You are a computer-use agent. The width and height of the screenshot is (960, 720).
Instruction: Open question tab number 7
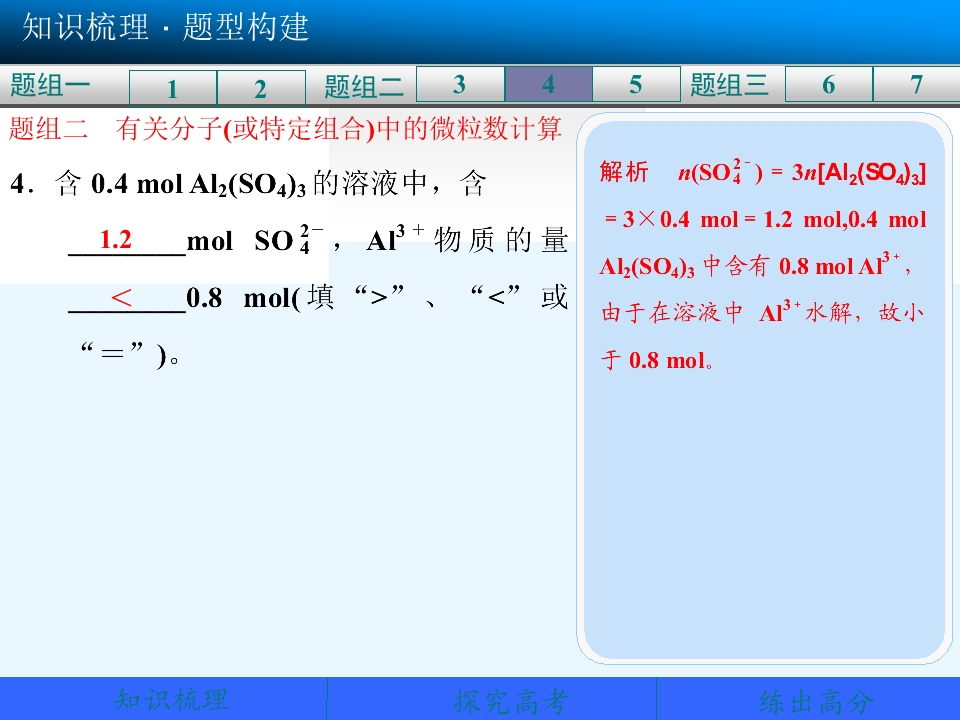916,84
